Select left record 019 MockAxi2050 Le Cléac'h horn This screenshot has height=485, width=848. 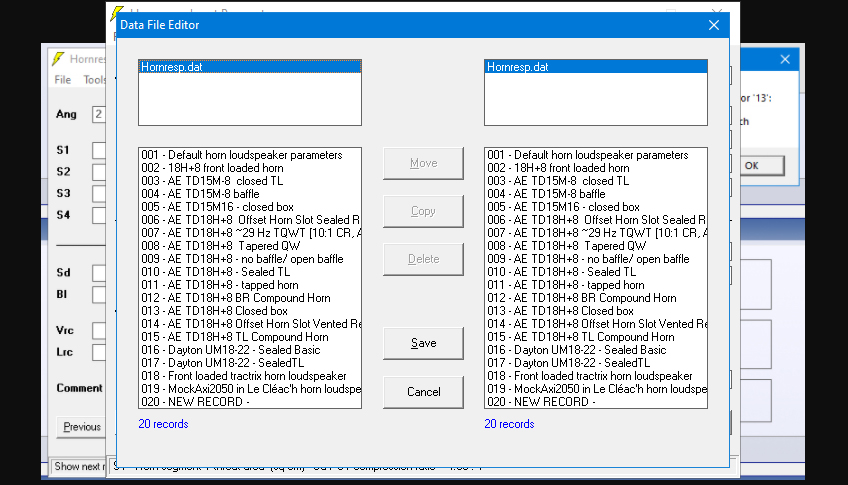point(250,389)
